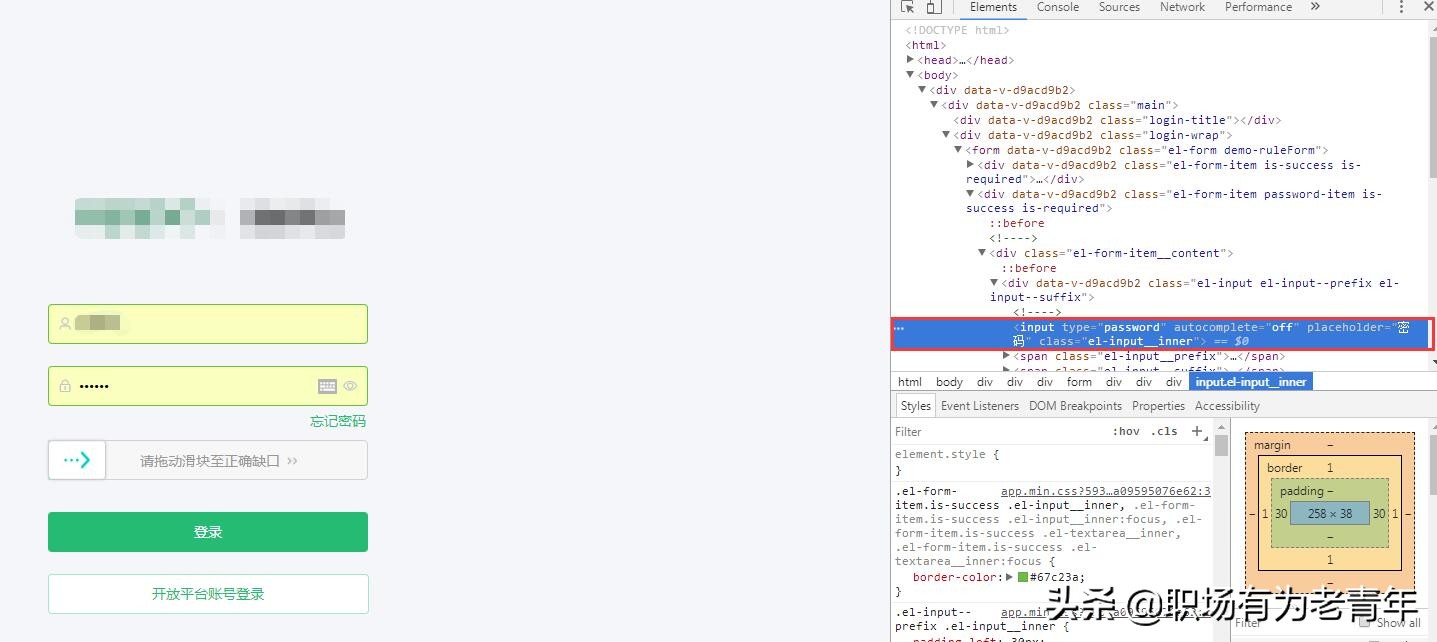Screen dimensions: 1437x642
Task: Open the DevTools three-dot menu
Action: point(1401,7)
